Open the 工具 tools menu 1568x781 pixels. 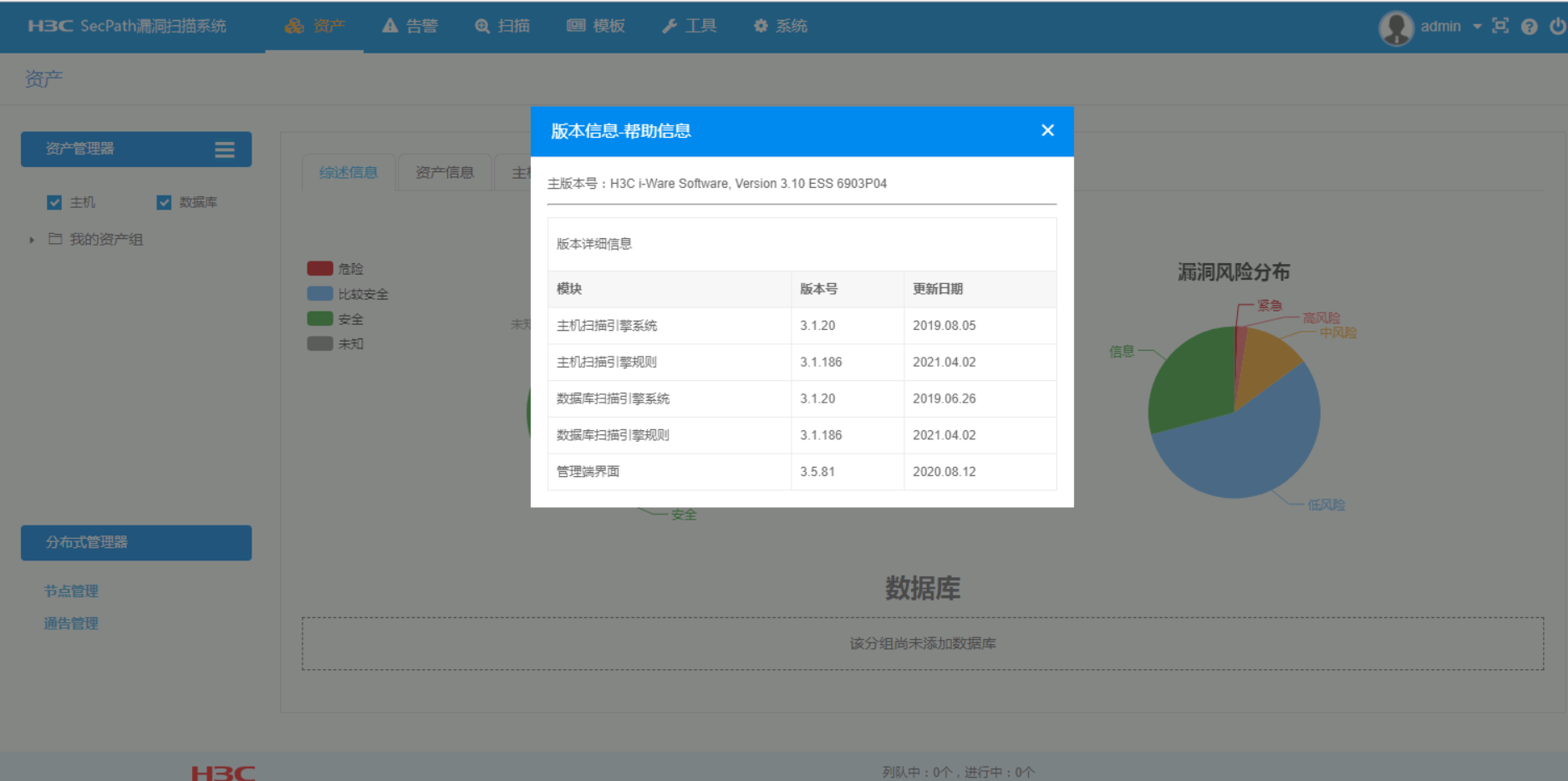tap(690, 26)
